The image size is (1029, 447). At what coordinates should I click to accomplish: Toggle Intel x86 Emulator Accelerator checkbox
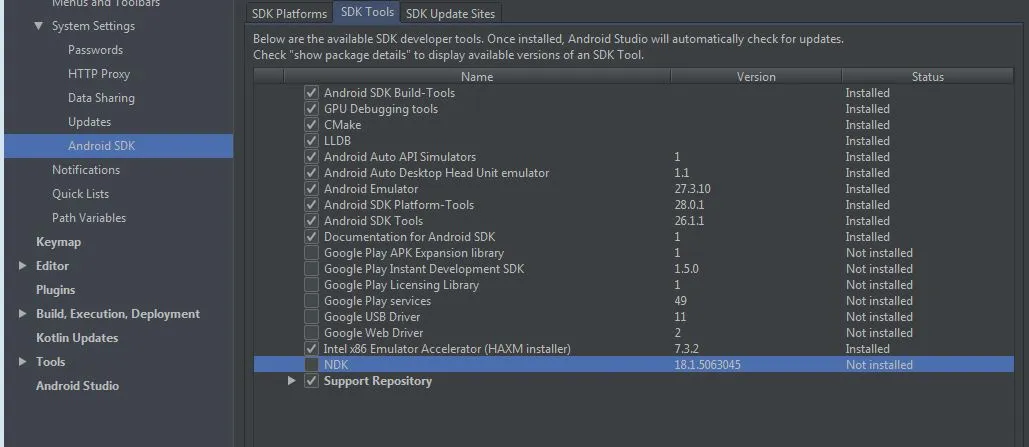pyautogui.click(x=311, y=349)
